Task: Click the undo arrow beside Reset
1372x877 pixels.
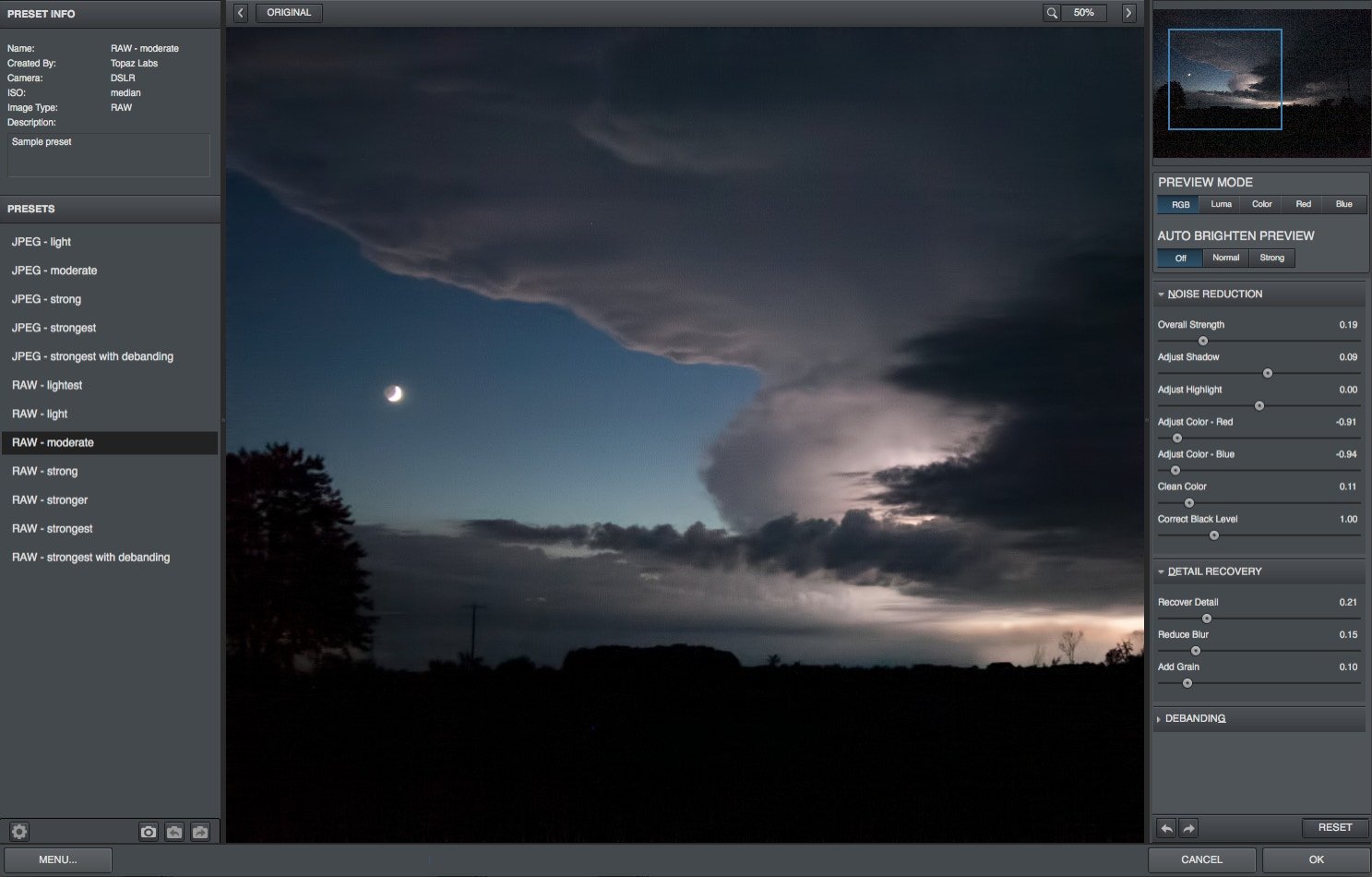Action: 1167,828
